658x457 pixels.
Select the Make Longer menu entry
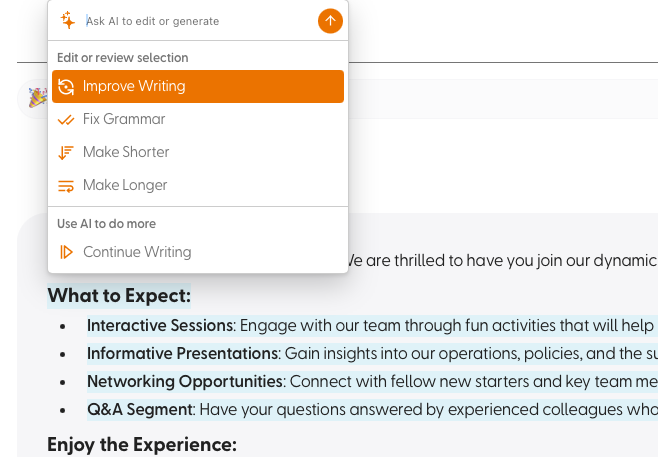[x=198, y=185]
